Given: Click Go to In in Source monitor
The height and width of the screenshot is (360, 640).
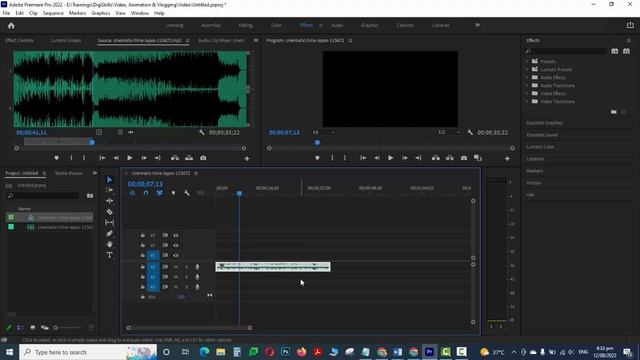Looking at the screenshot, I should point(102,158).
